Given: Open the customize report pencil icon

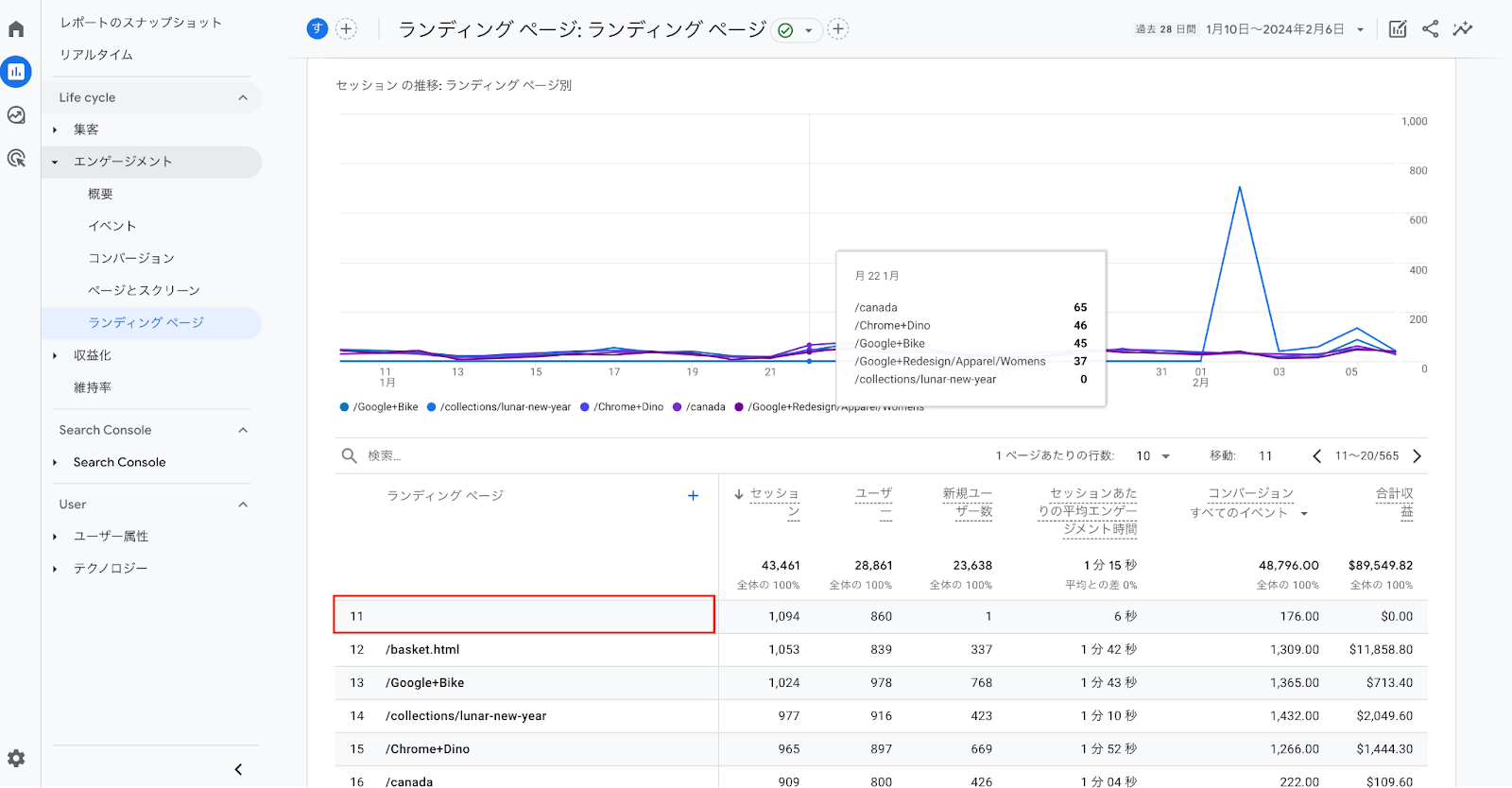Looking at the screenshot, I should pos(1398,29).
